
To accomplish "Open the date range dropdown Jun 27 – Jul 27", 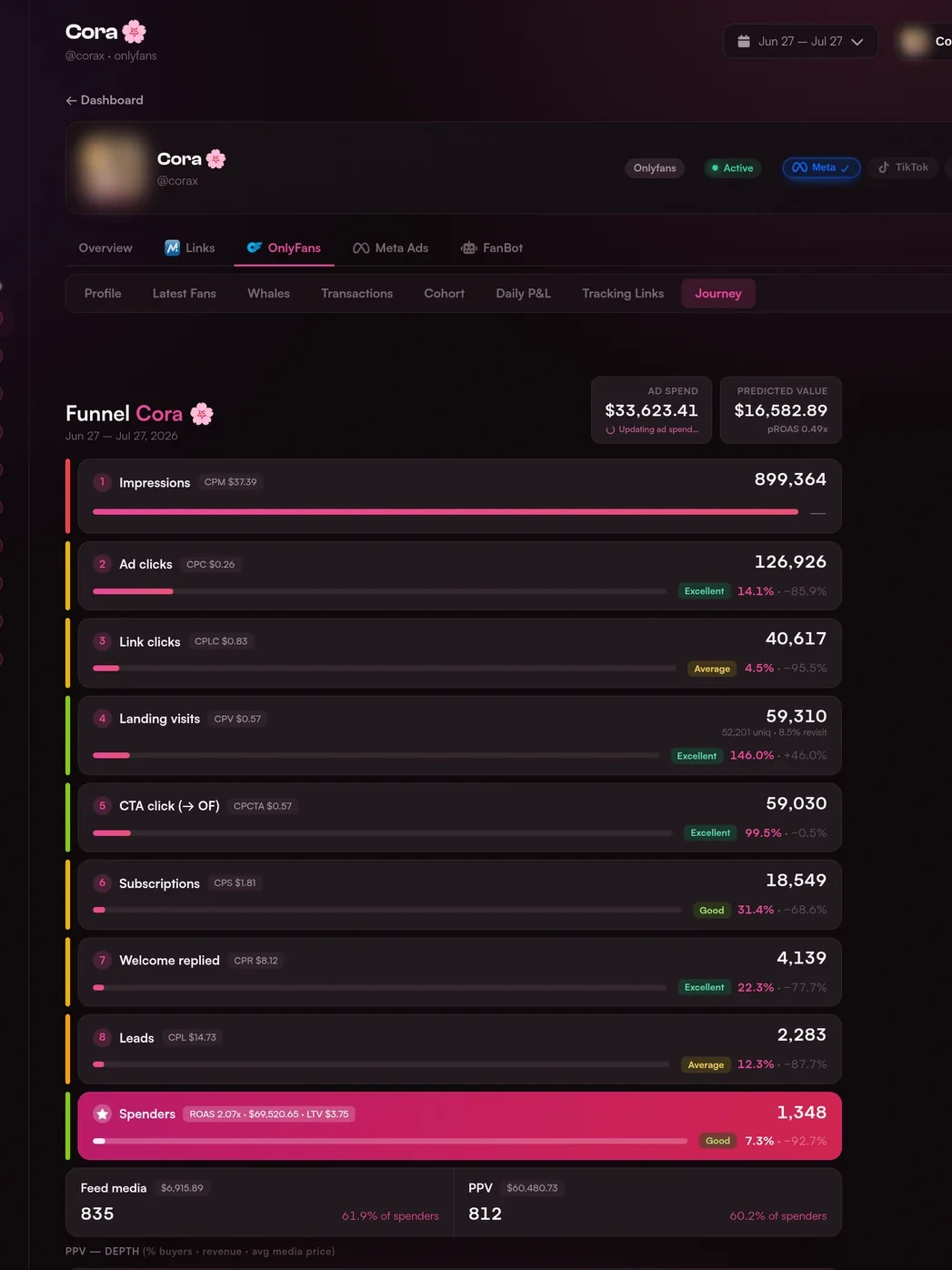I will [800, 41].
